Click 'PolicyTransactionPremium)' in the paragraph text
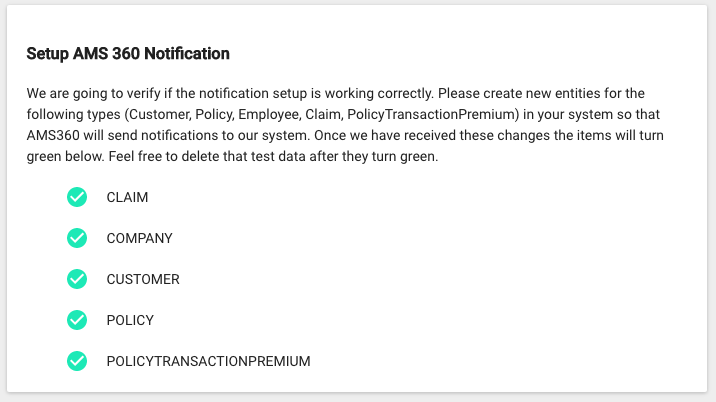This screenshot has height=402, width=716. click(x=433, y=114)
